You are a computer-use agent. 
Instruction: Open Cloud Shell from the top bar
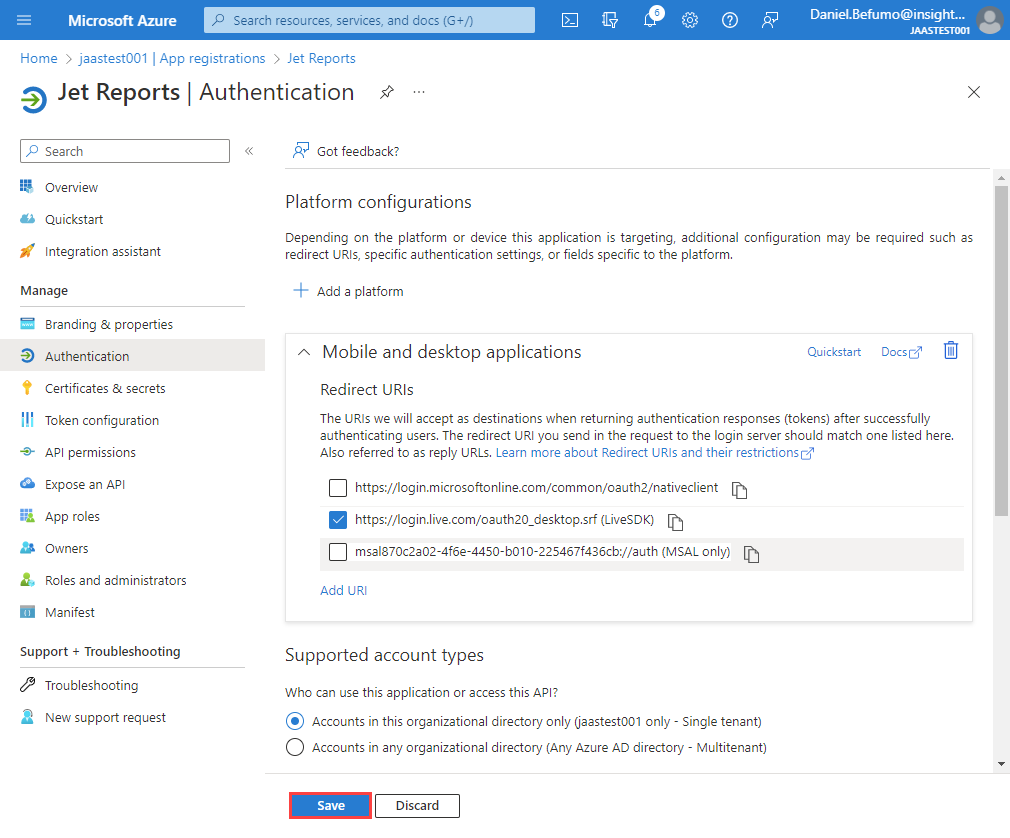[x=570, y=20]
